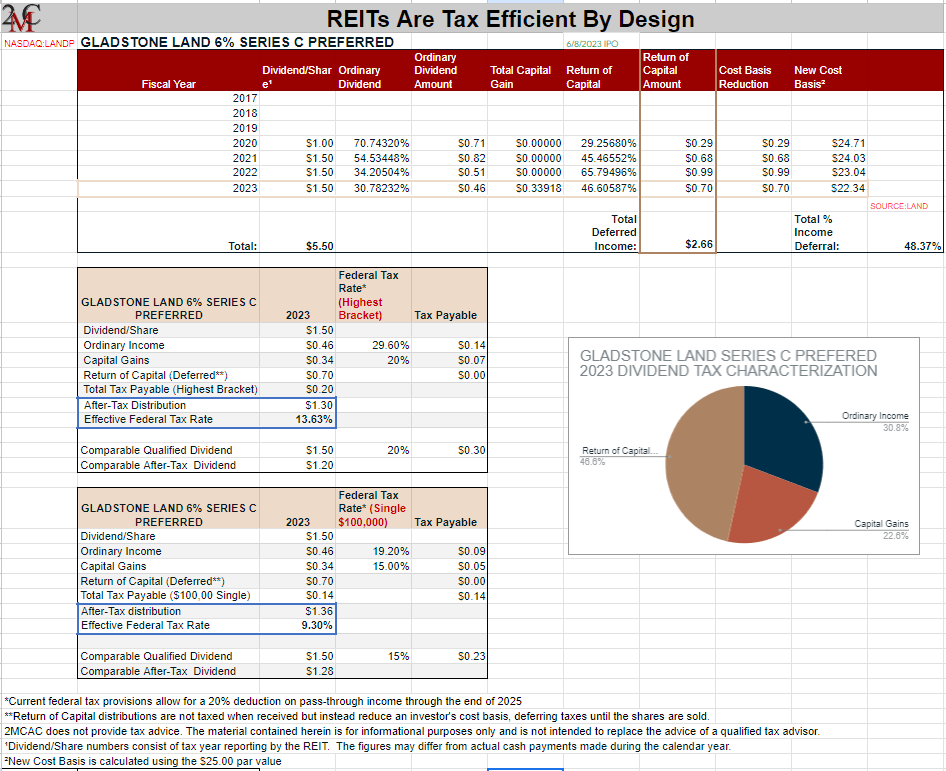Click the pie chart title text
Image resolution: width=946 pixels, height=771 pixels.
pyautogui.click(x=728, y=363)
